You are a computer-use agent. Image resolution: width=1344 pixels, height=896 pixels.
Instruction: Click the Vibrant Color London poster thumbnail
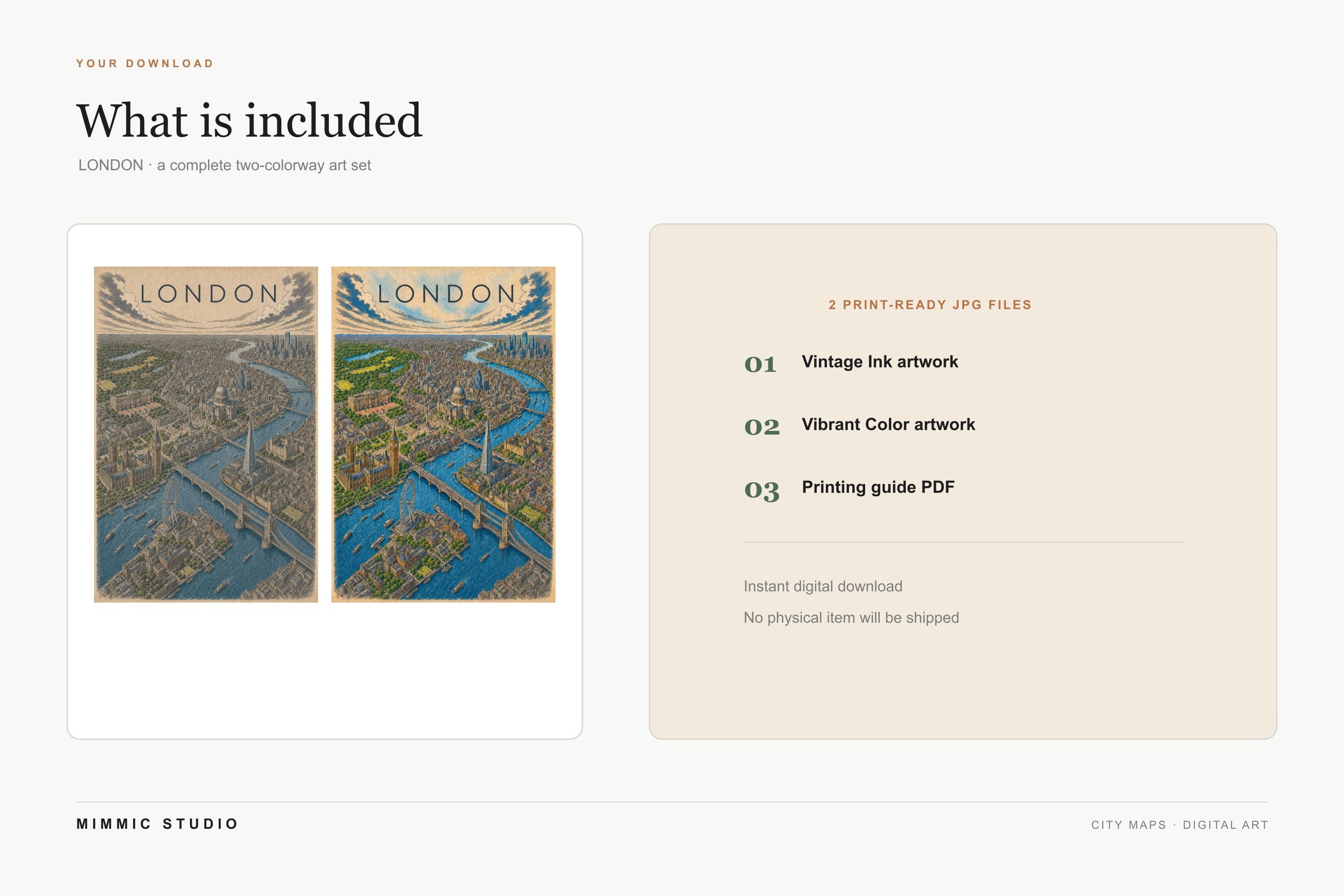pyautogui.click(x=444, y=434)
